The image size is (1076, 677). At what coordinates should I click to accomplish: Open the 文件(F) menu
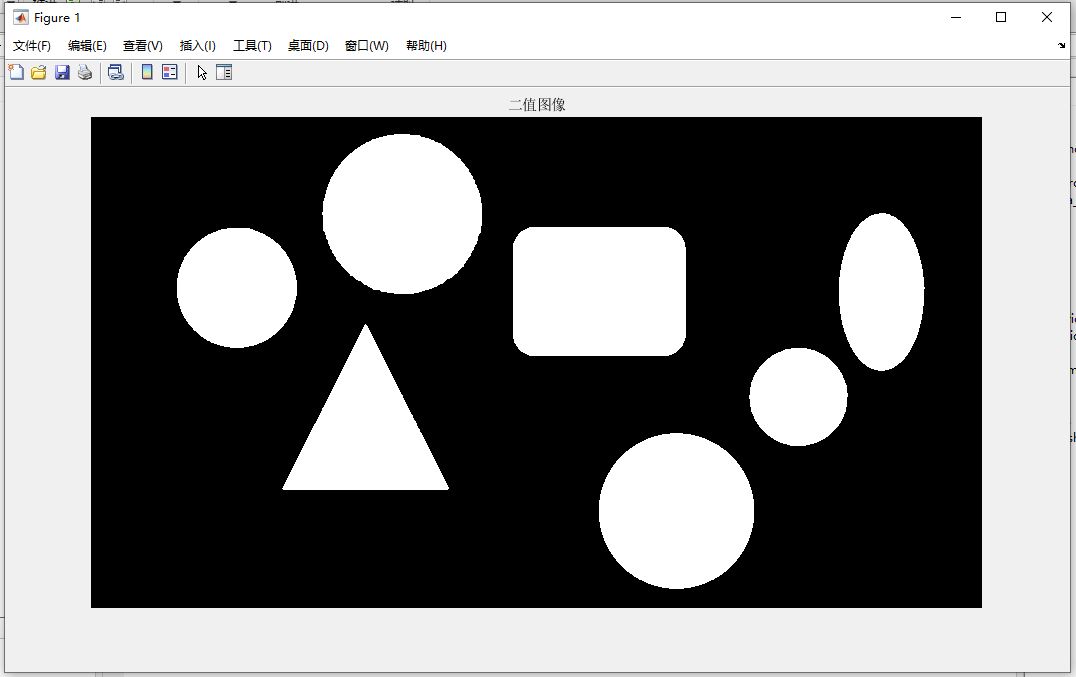[x=32, y=45]
